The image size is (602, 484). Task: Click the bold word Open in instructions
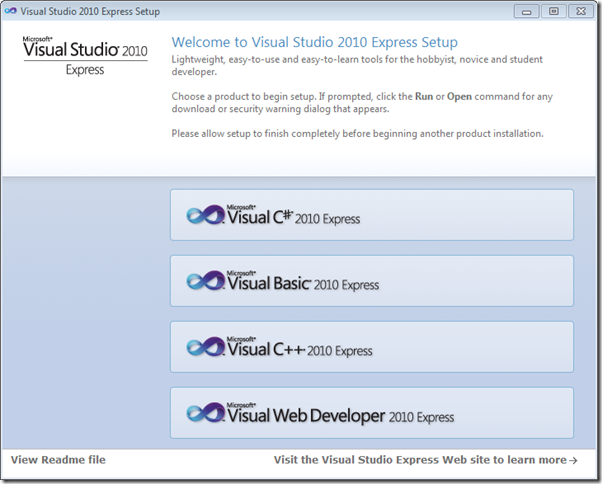pyautogui.click(x=459, y=96)
